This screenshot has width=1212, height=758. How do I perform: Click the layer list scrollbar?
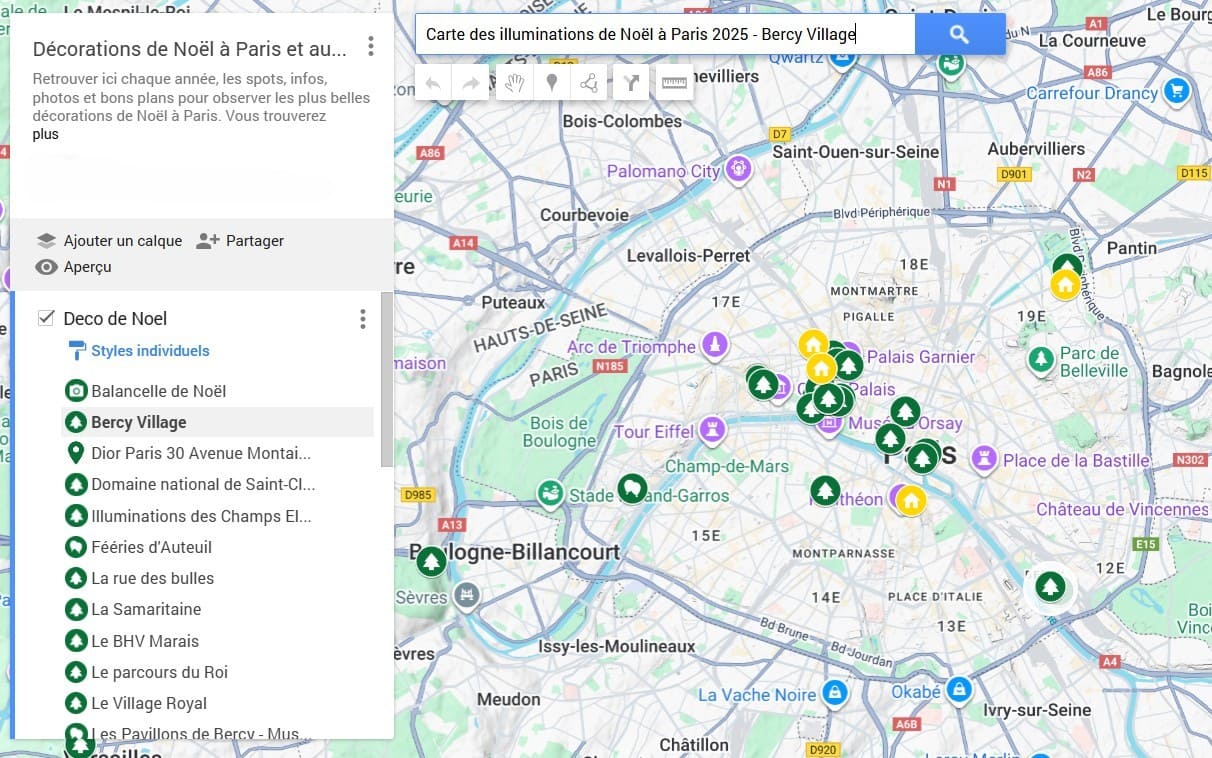point(387,380)
